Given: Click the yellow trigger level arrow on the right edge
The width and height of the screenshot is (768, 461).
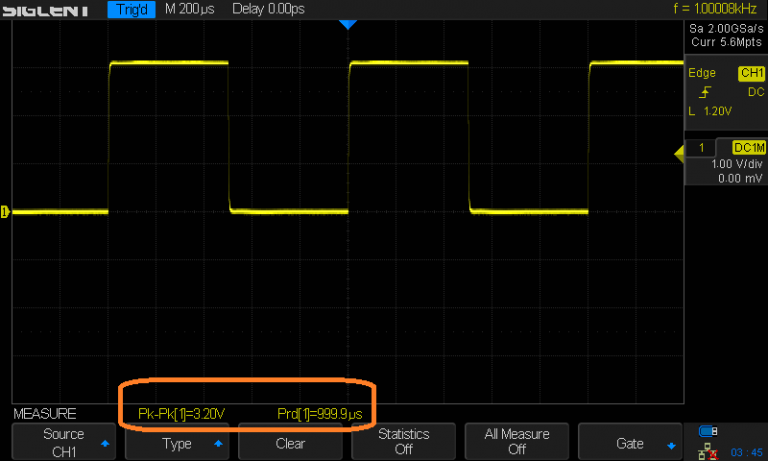Looking at the screenshot, I should coord(679,152).
